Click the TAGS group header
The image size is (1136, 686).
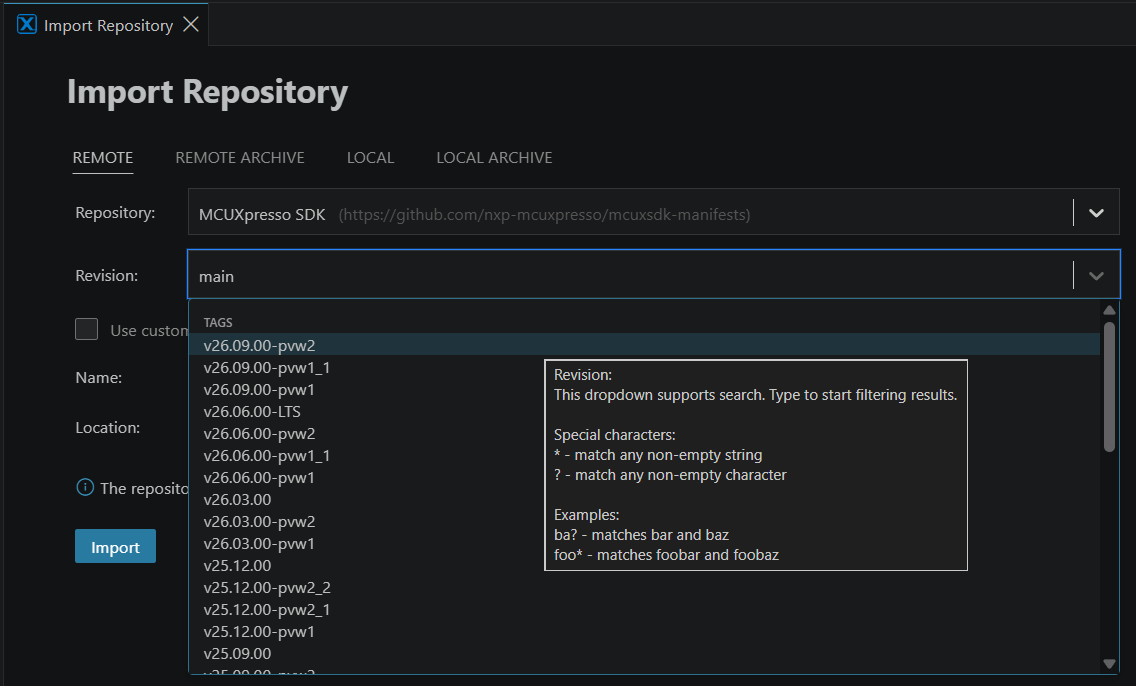(218, 322)
